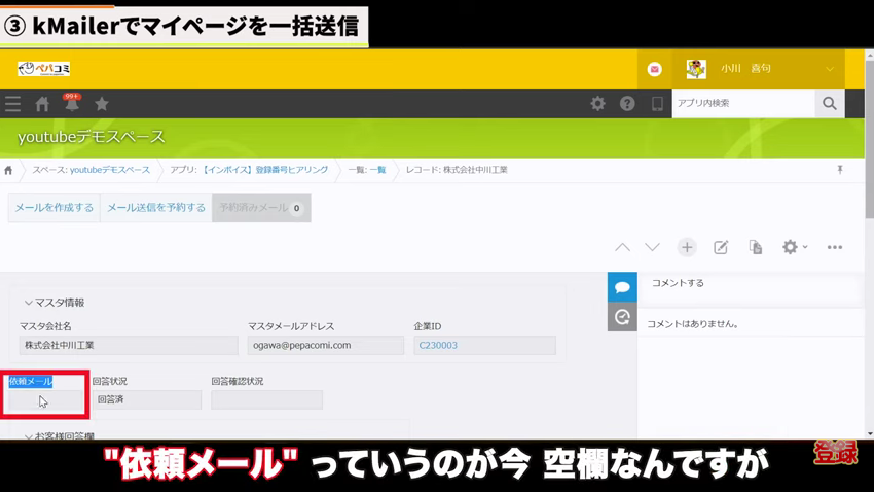
Task: Click the user avatar picture
Action: 696,69
